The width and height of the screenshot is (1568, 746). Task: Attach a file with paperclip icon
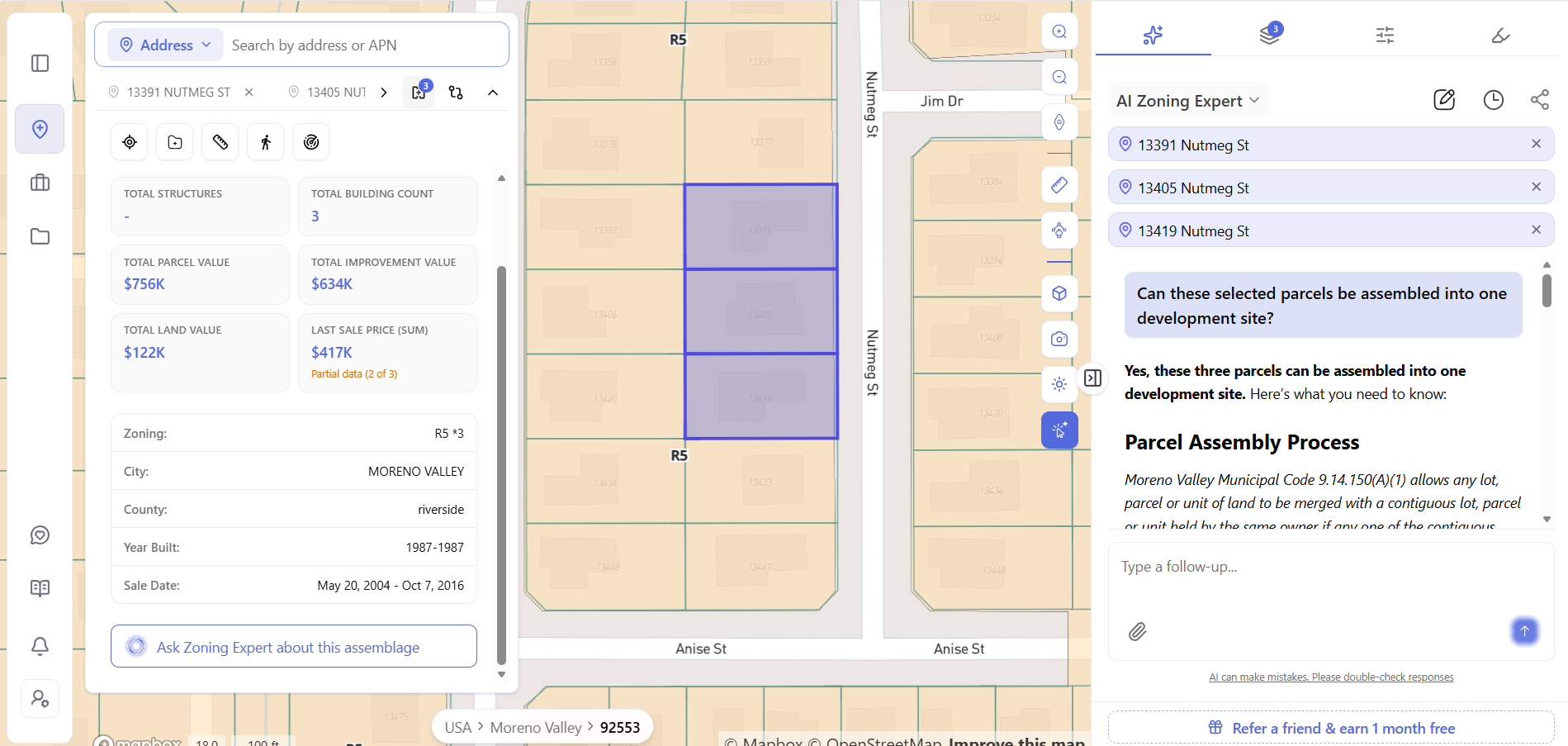click(1137, 632)
